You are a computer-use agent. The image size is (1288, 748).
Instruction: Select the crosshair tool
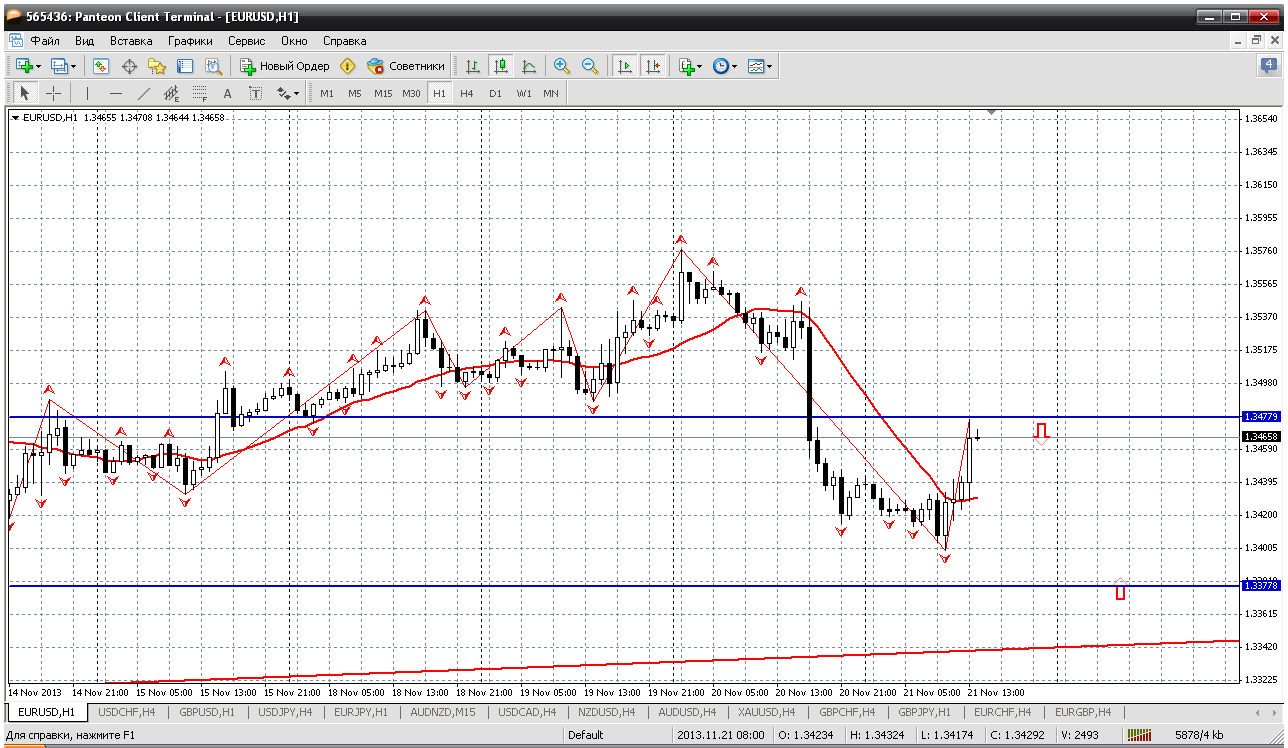tap(54, 93)
